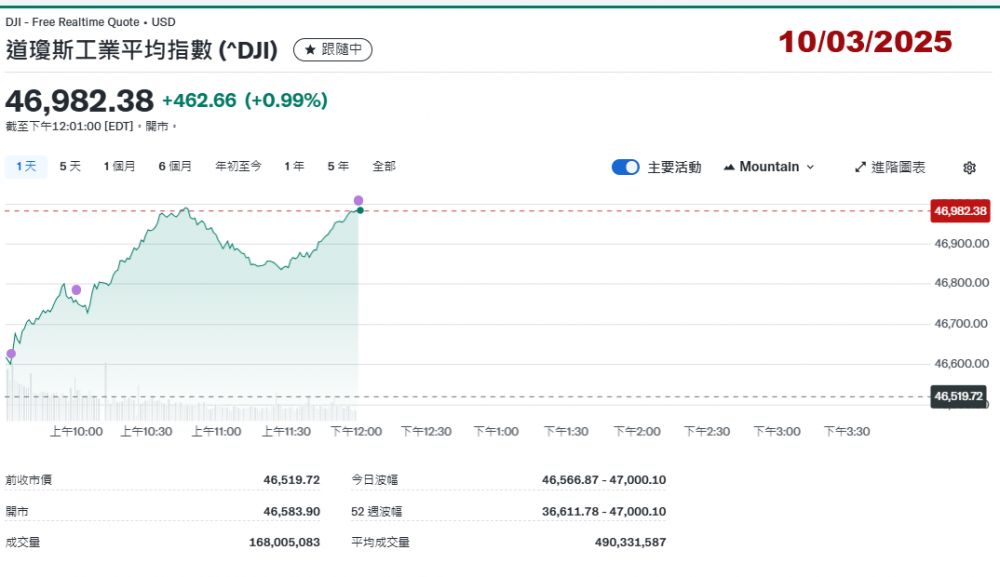Switch chart to 6個月 range

[175, 167]
